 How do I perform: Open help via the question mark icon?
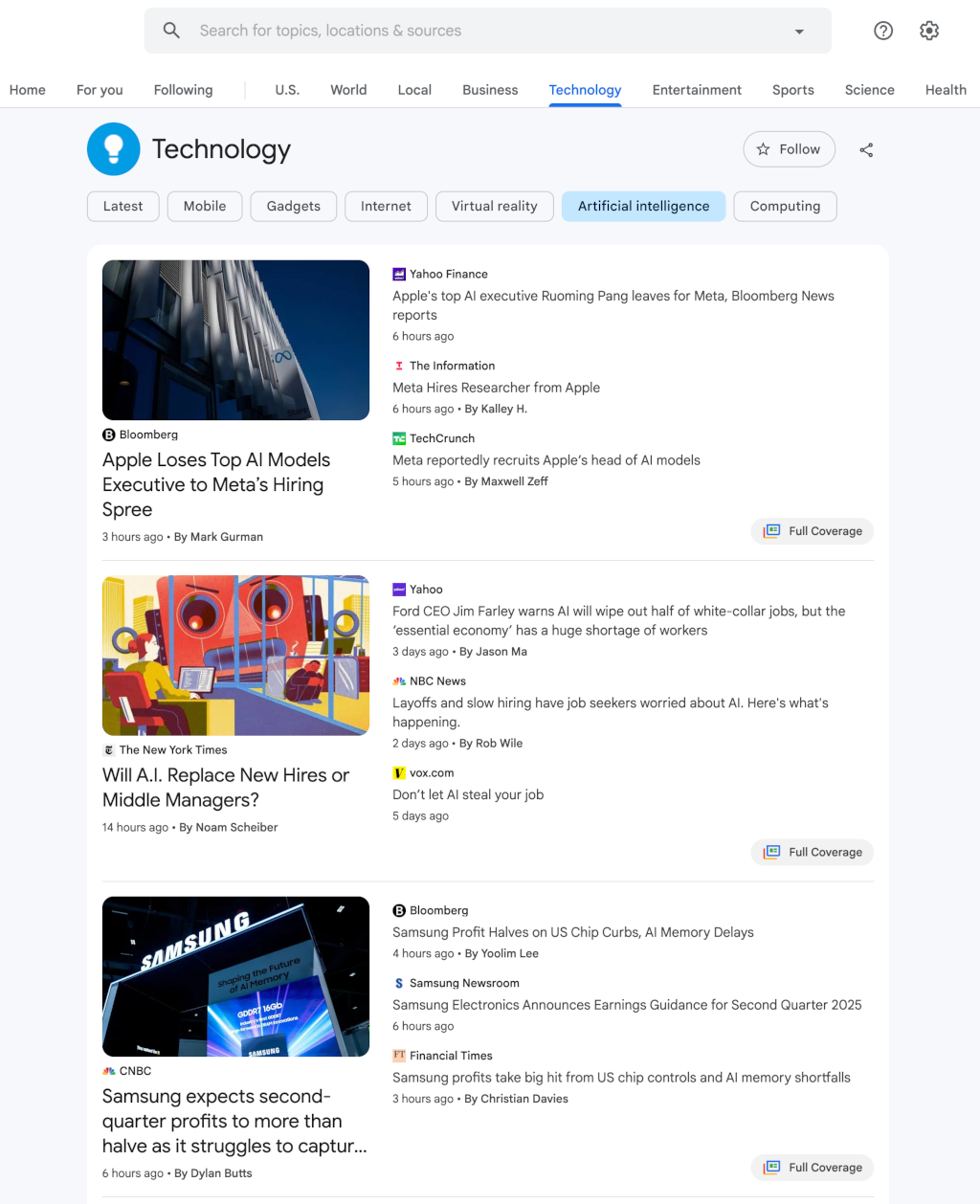882,30
